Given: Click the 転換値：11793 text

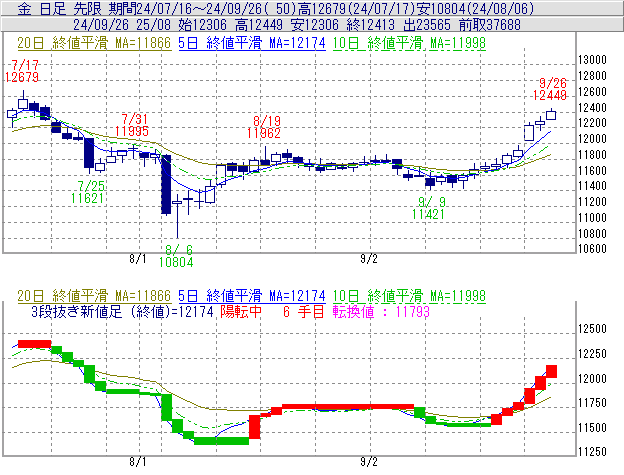Looking at the screenshot, I should (381, 311).
